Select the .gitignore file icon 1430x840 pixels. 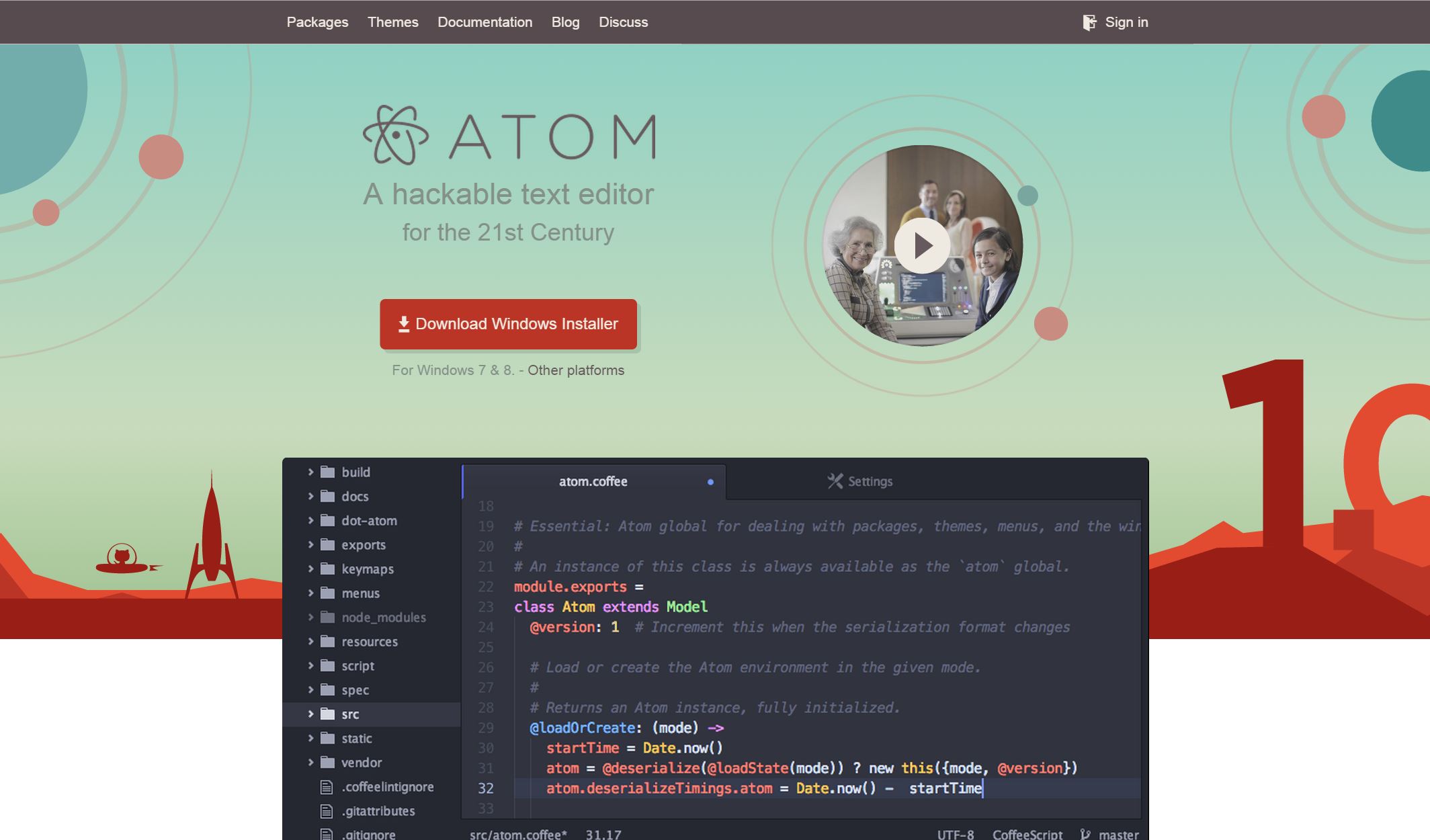(x=327, y=834)
